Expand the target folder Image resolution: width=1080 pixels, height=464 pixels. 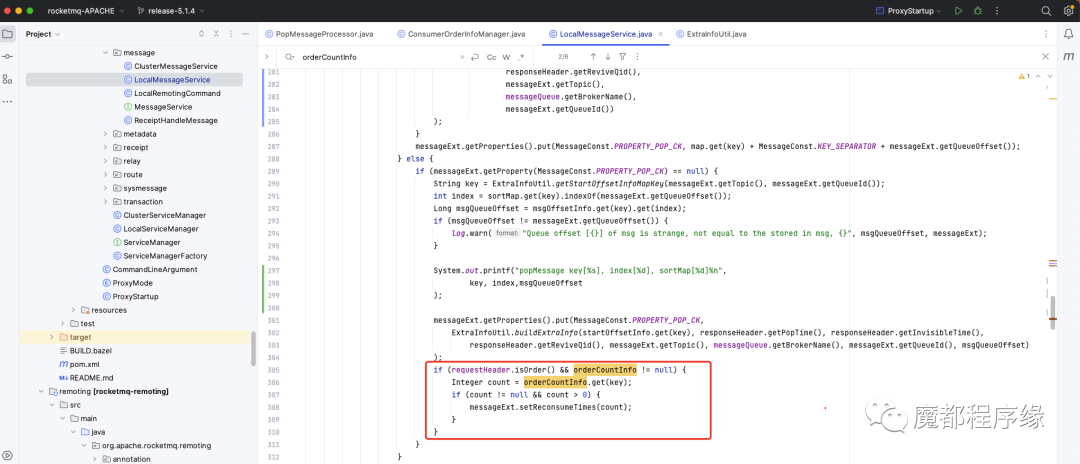pos(51,337)
